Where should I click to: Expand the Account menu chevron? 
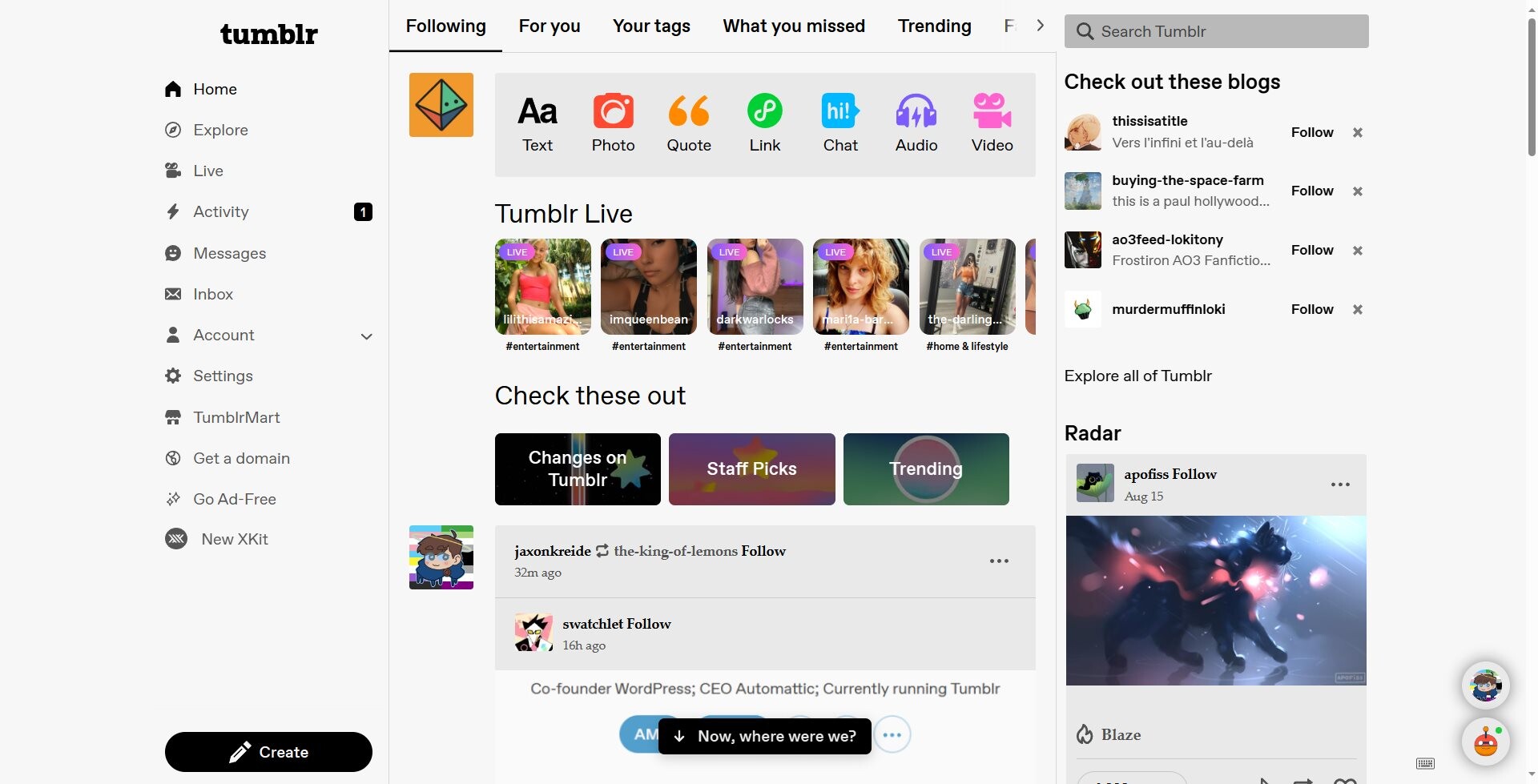(x=367, y=336)
